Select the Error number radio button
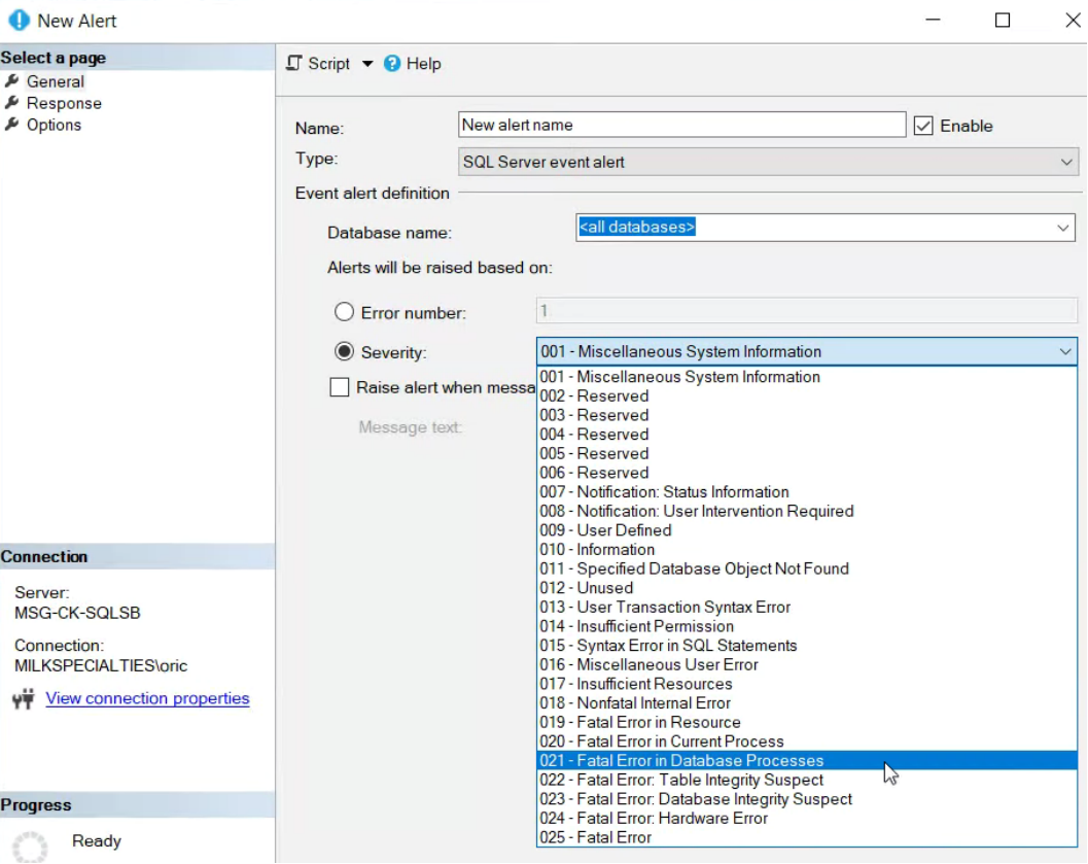This screenshot has width=1088, height=864. [x=344, y=312]
